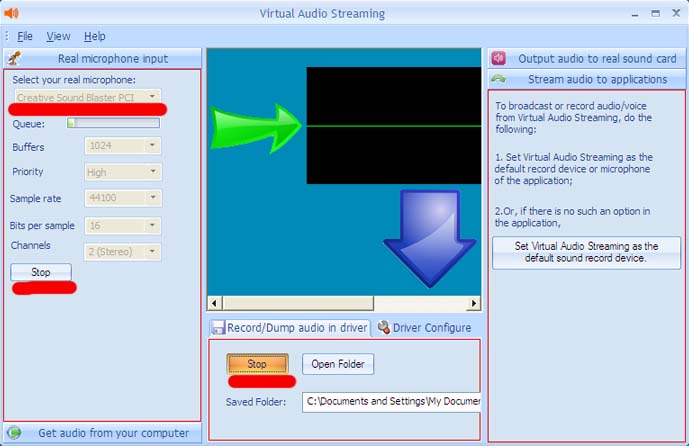
Task: Click the menu bar drag grip
Action: click(x=7, y=36)
